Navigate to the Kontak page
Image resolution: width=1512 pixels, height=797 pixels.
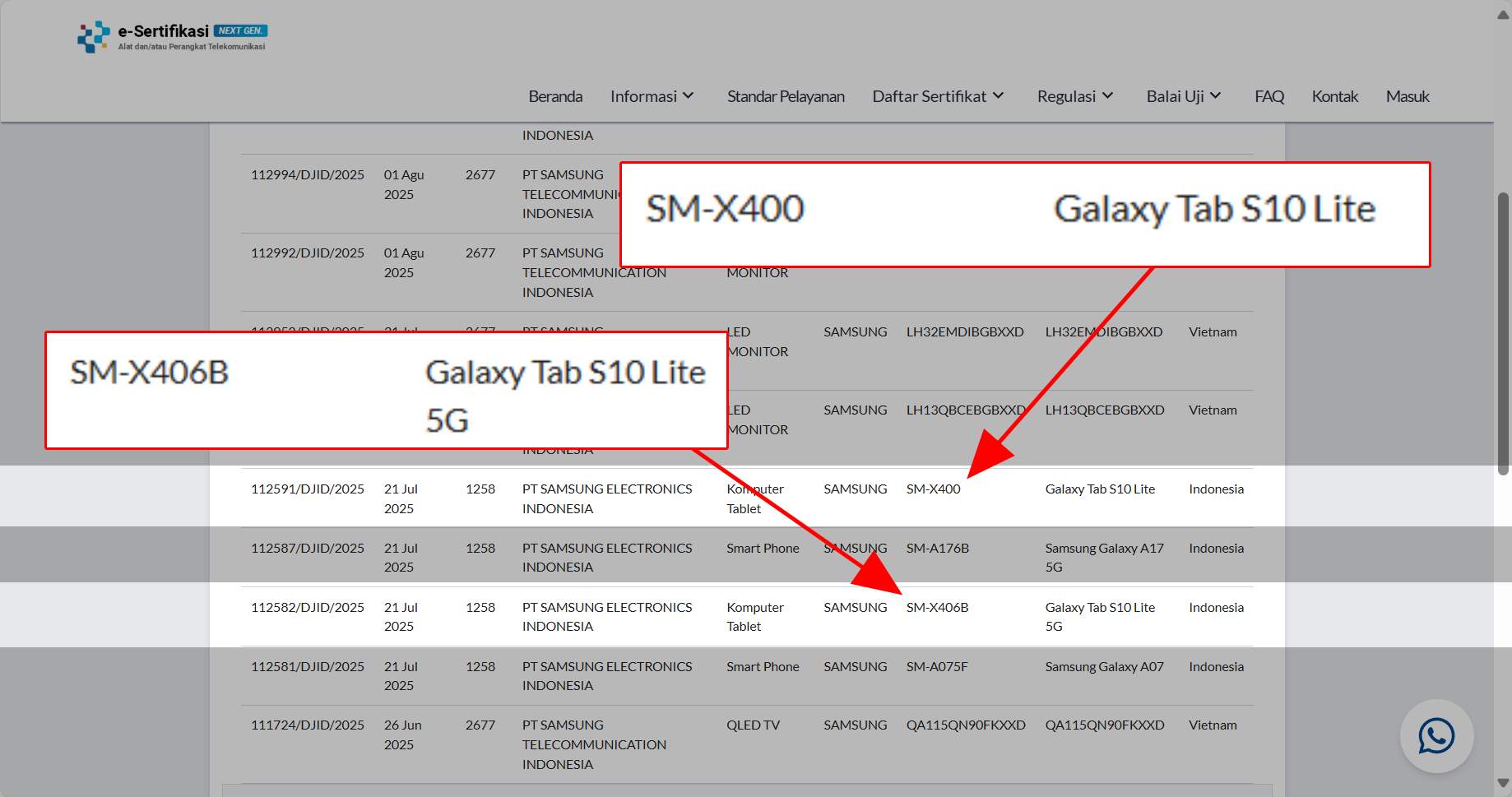pos(1334,96)
